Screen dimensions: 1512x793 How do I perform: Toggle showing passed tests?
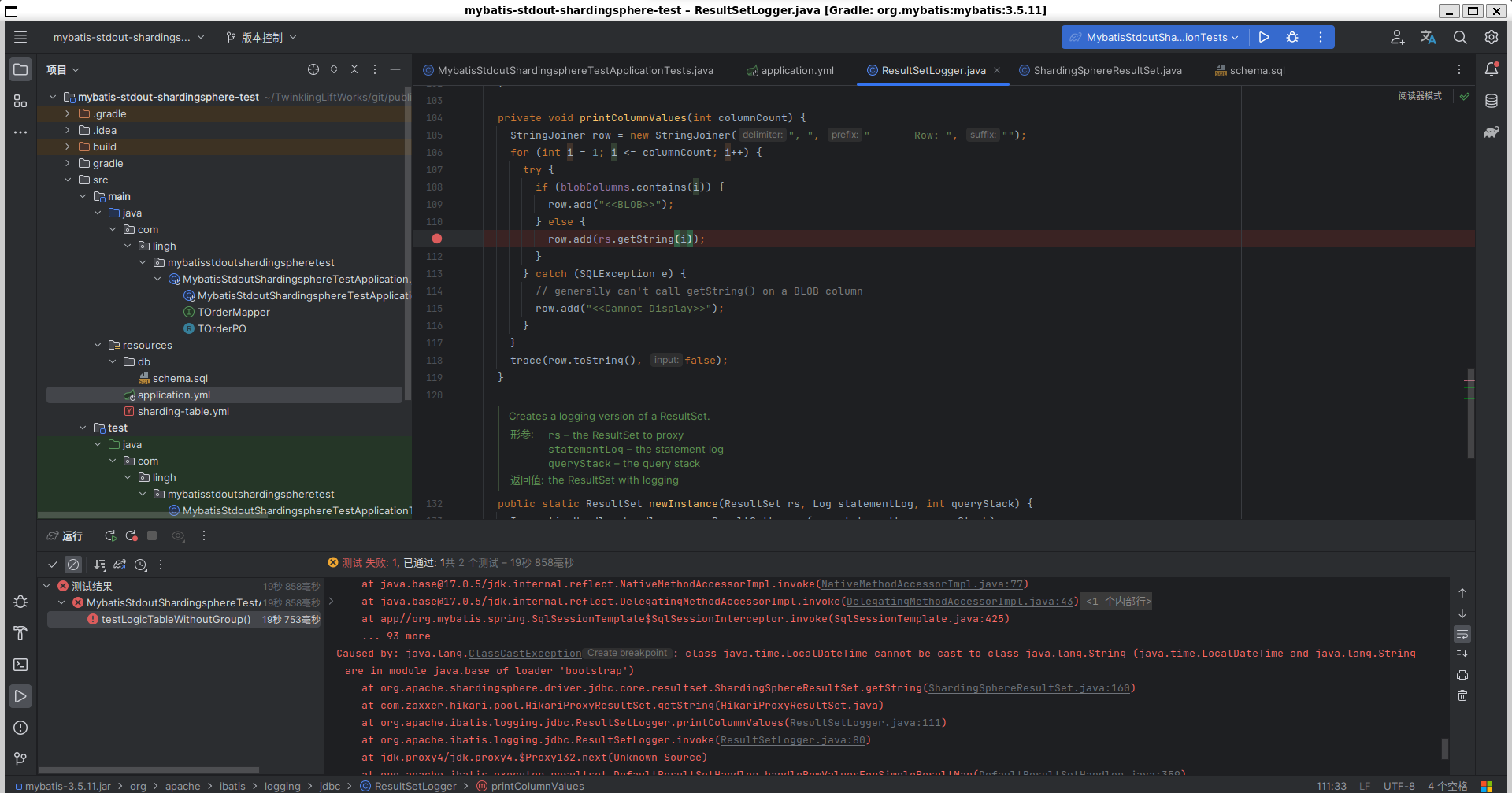pyautogui.click(x=53, y=565)
